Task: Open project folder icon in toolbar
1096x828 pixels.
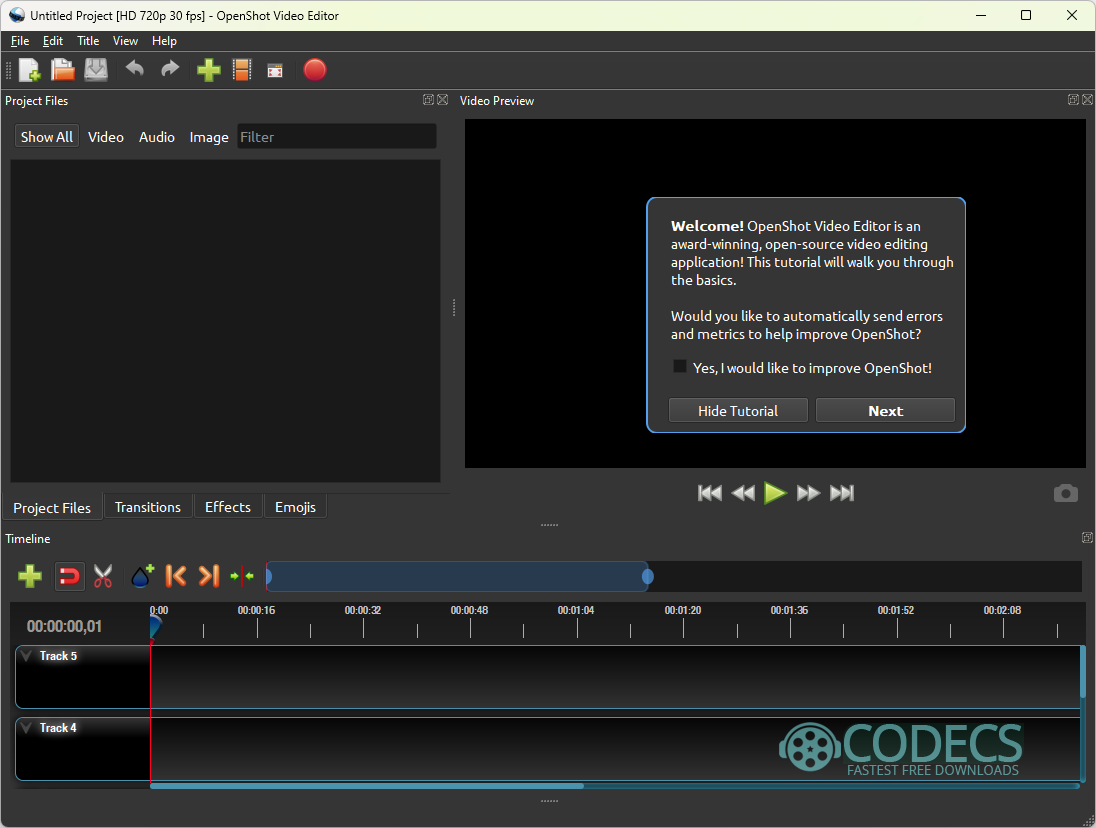Action: click(x=62, y=70)
